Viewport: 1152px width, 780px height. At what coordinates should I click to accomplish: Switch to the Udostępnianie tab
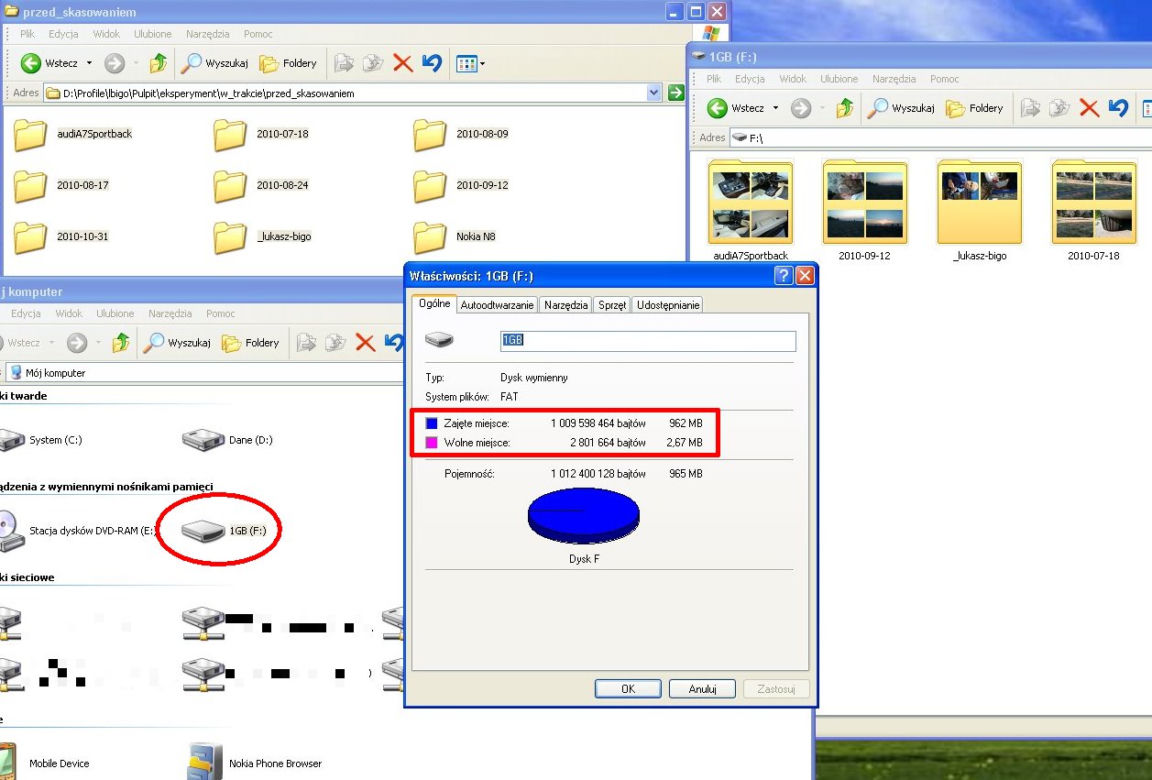[668, 305]
